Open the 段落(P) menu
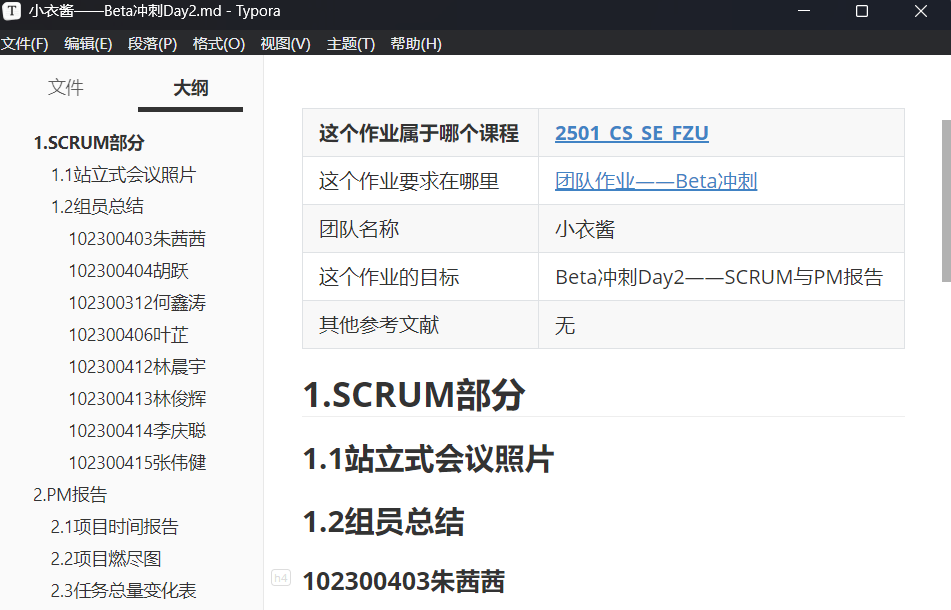This screenshot has width=951, height=610. click(x=152, y=44)
